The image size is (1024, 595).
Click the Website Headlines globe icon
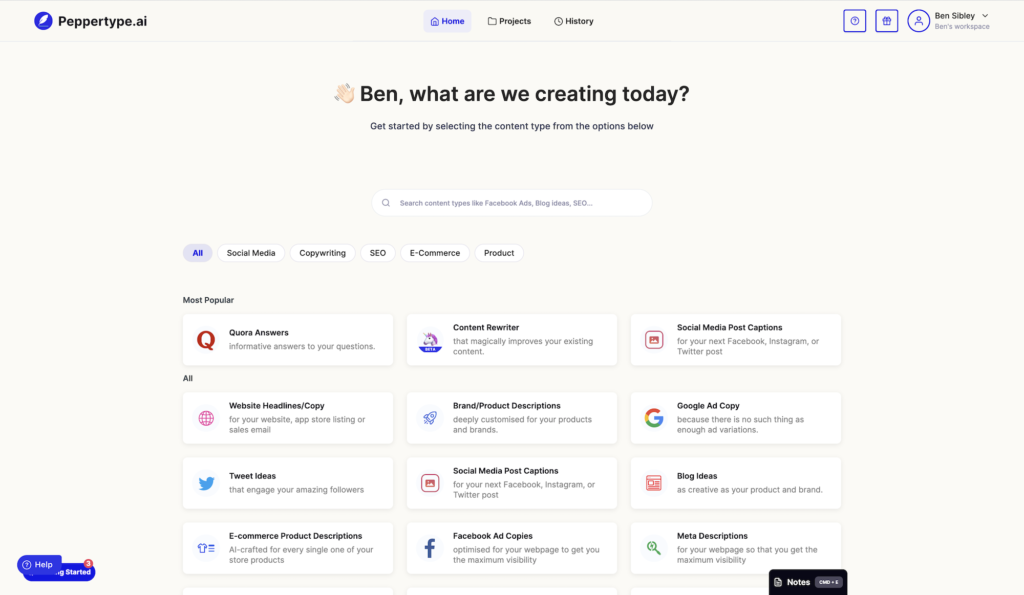pos(206,418)
